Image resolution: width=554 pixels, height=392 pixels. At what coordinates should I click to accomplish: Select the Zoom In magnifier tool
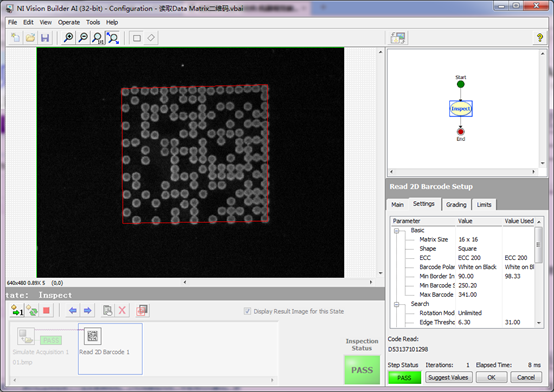click(x=69, y=38)
